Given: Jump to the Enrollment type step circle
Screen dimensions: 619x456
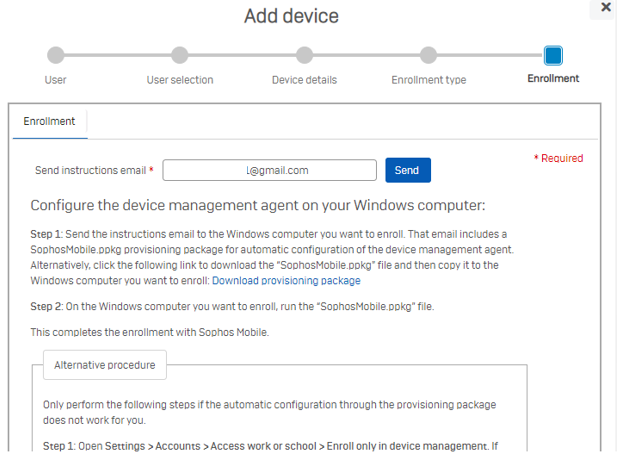Looking at the screenshot, I should click(428, 55).
